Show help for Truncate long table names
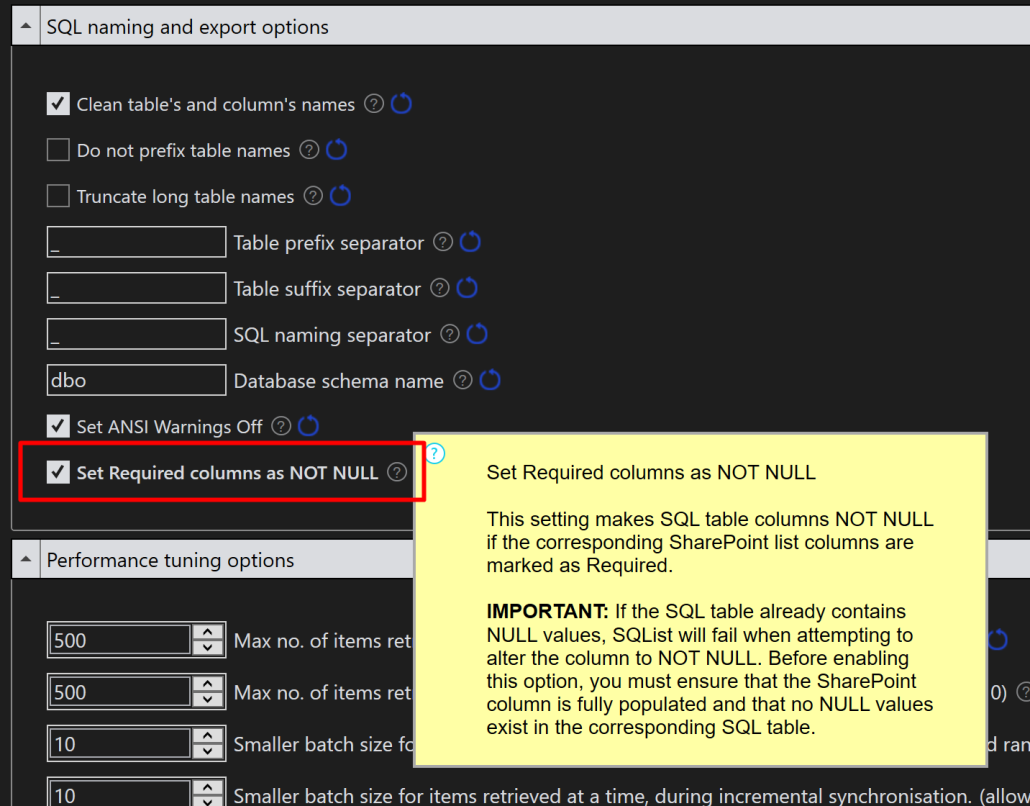1030x806 pixels. tap(313, 196)
